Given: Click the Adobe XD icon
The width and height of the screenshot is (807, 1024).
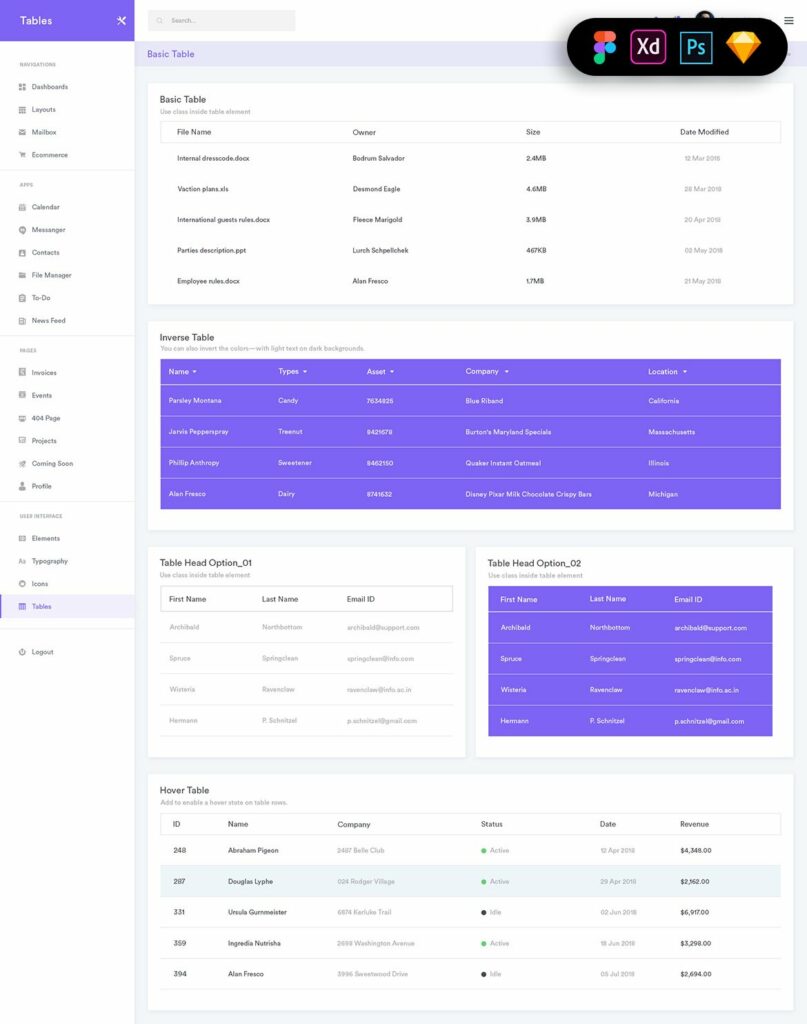Looking at the screenshot, I should tap(647, 46).
